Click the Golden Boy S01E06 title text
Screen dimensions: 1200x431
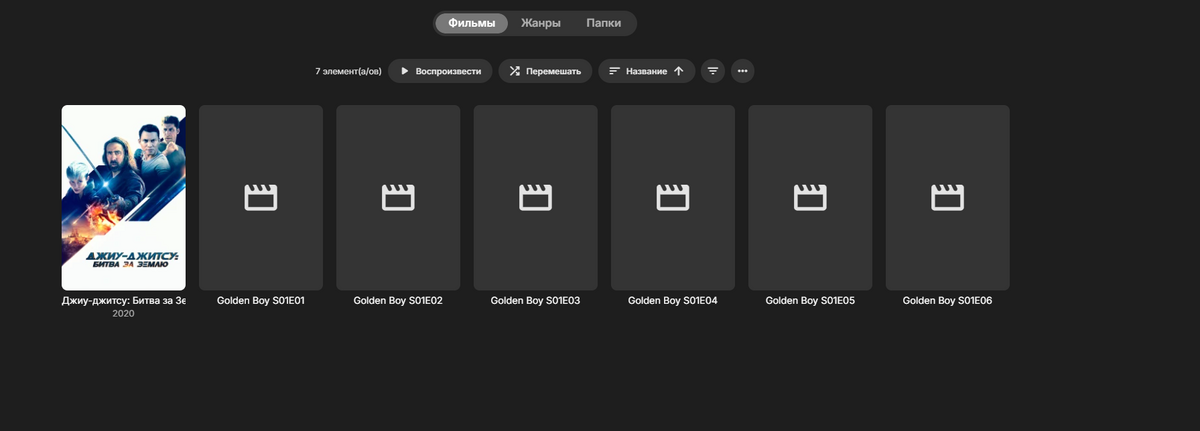[948, 300]
